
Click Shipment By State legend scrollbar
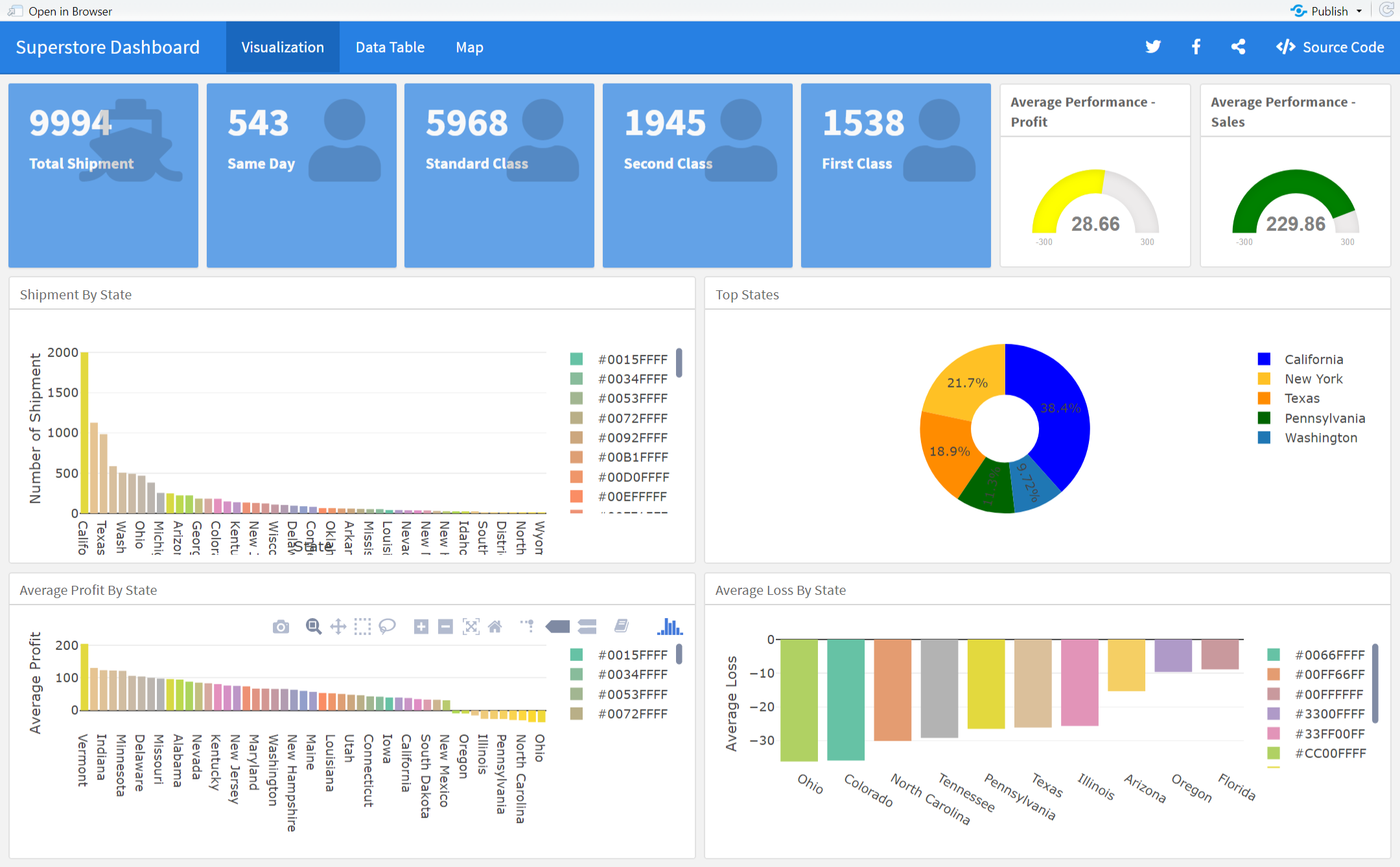pos(679,362)
